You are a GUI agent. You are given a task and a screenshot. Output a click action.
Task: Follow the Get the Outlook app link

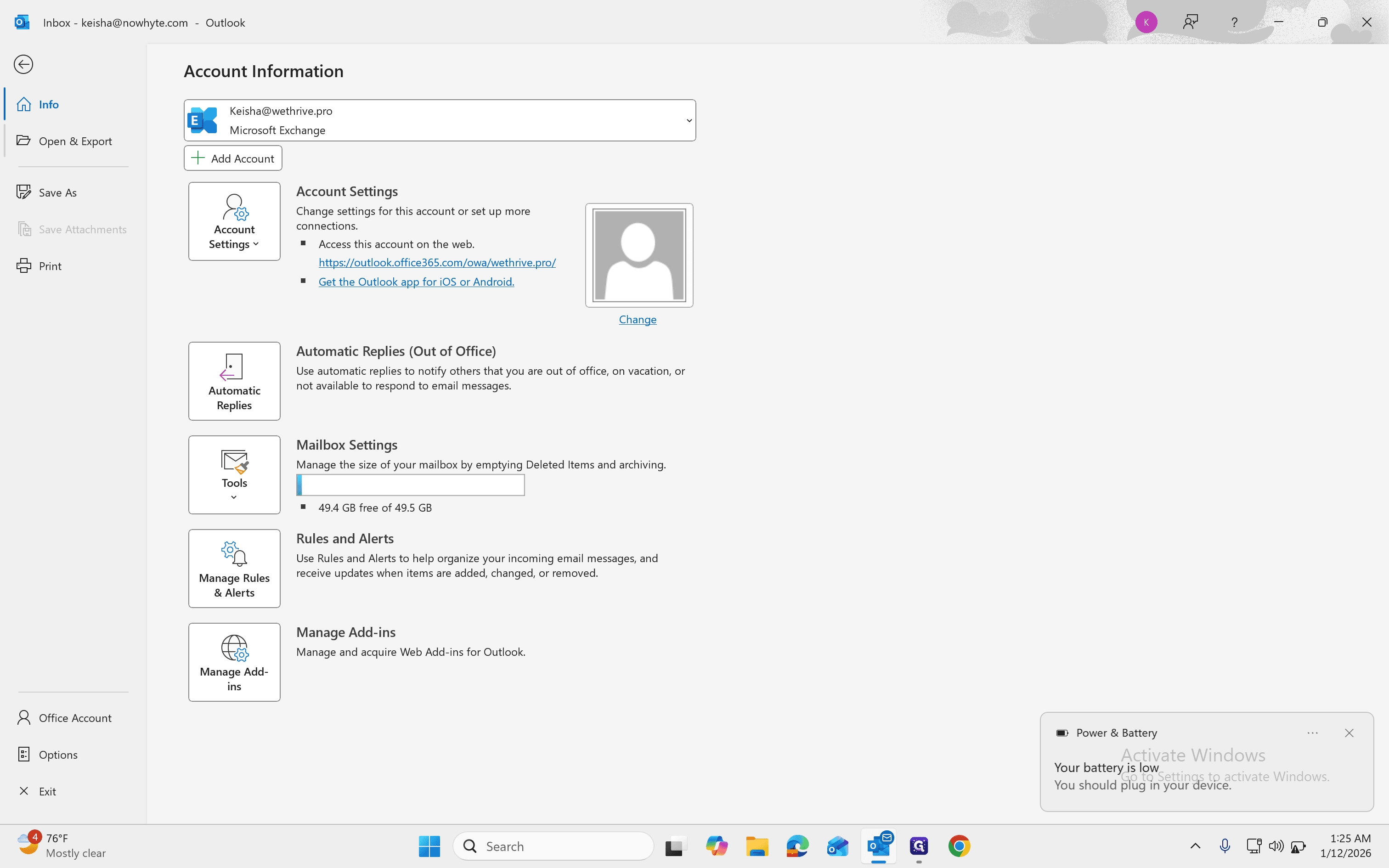pos(416,282)
